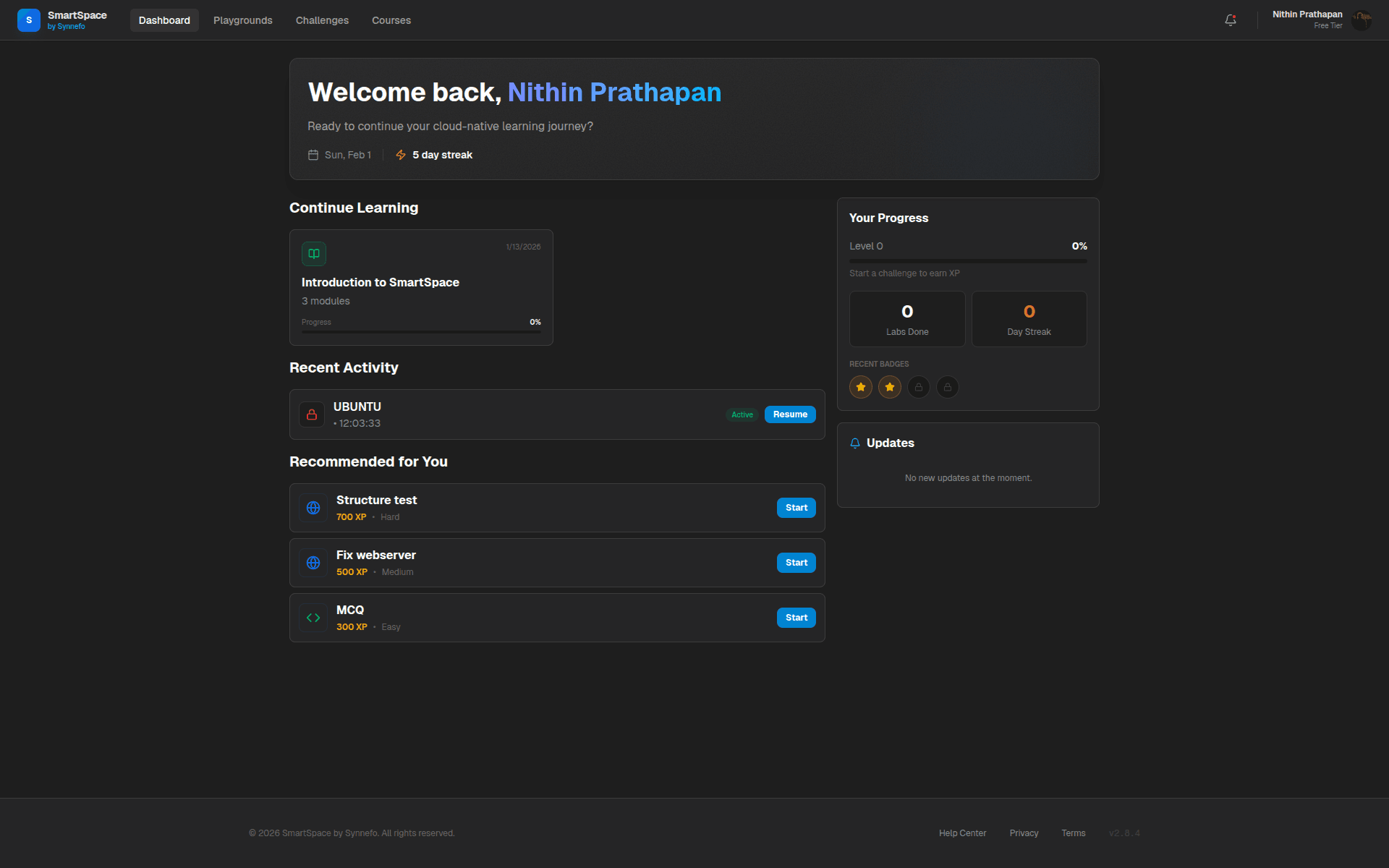Click the book icon on course card
1389x868 pixels.
[314, 254]
